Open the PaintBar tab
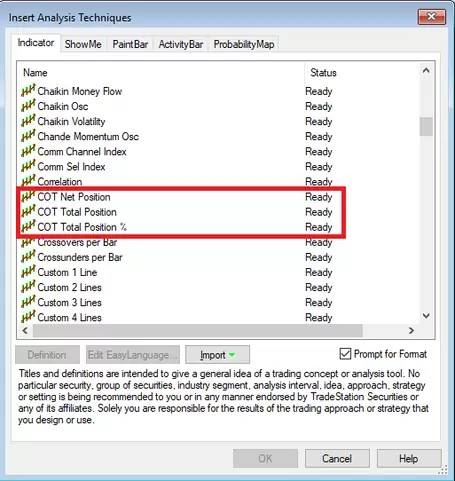This screenshot has width=455, height=481. pos(130,44)
